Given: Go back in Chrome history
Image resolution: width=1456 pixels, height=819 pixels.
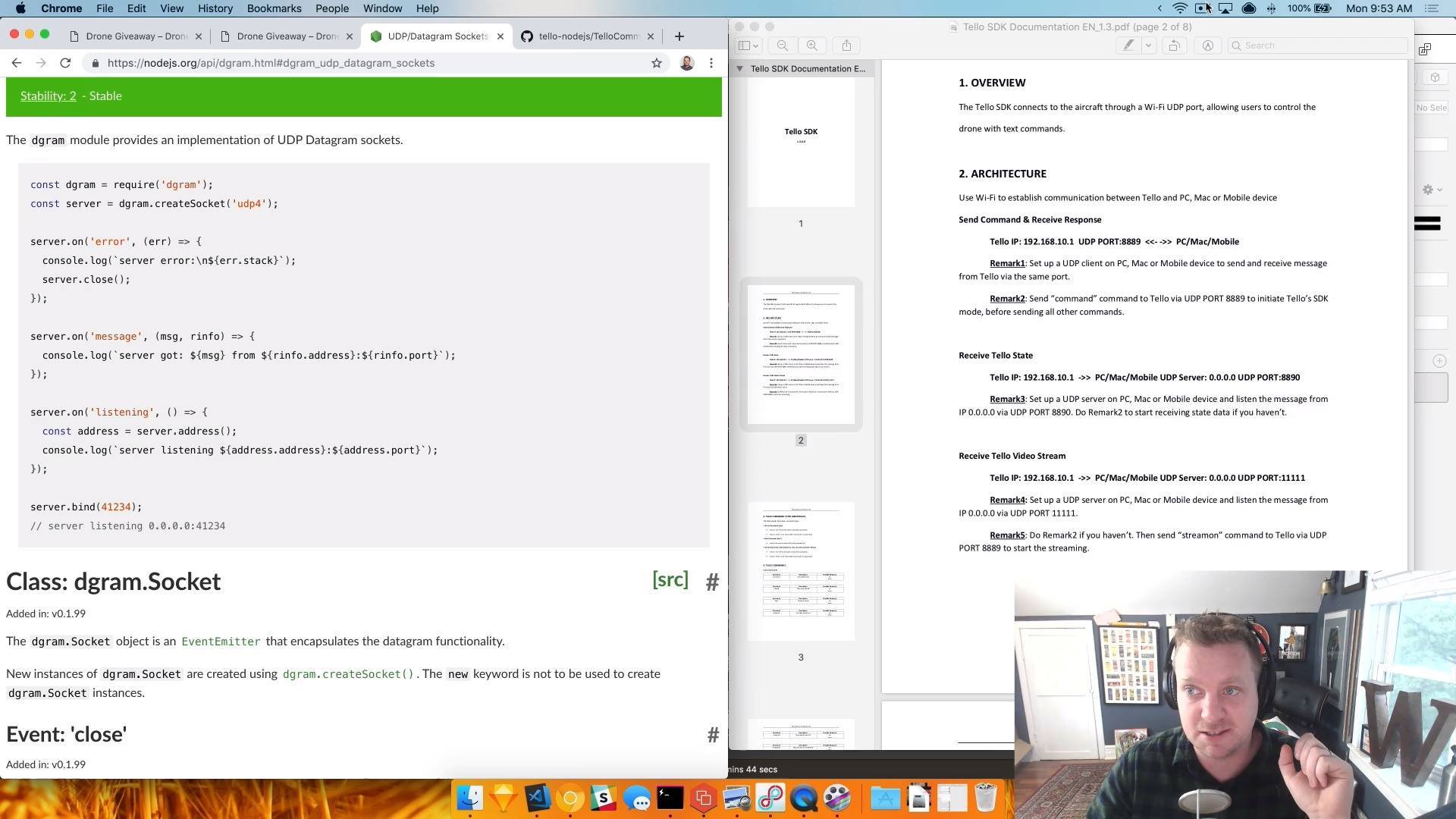Looking at the screenshot, I should (x=17, y=63).
